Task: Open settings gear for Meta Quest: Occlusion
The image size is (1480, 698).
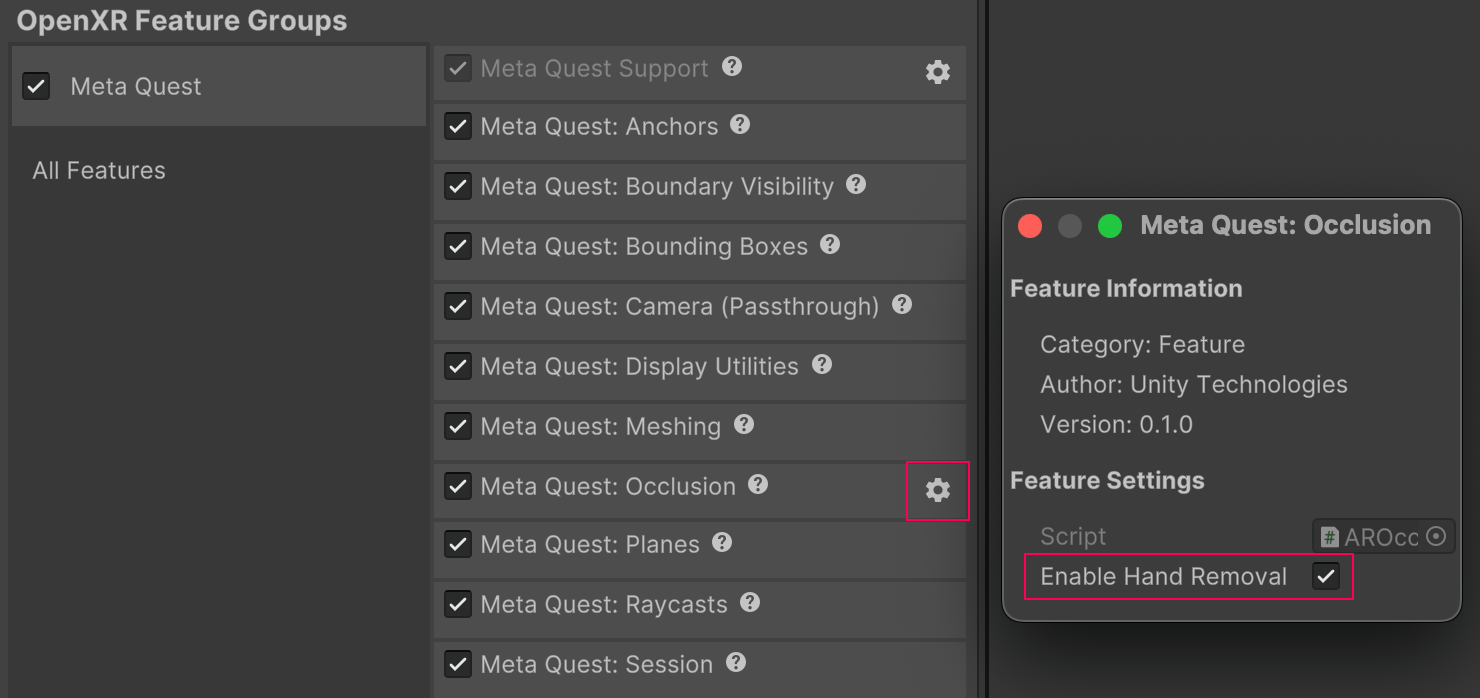Action: 937,491
